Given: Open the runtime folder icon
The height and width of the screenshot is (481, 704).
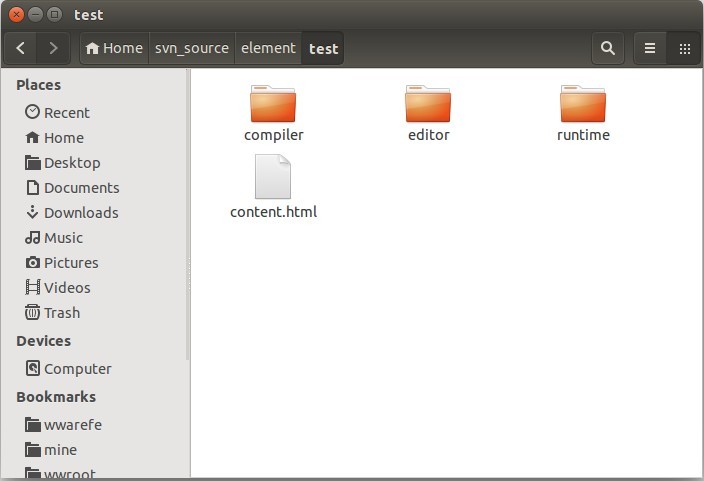Looking at the screenshot, I should tap(583, 104).
